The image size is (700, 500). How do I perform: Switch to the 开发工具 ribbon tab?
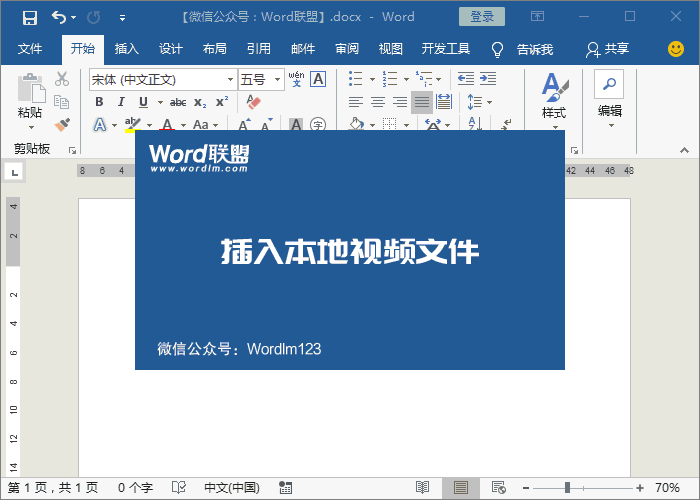(x=446, y=48)
